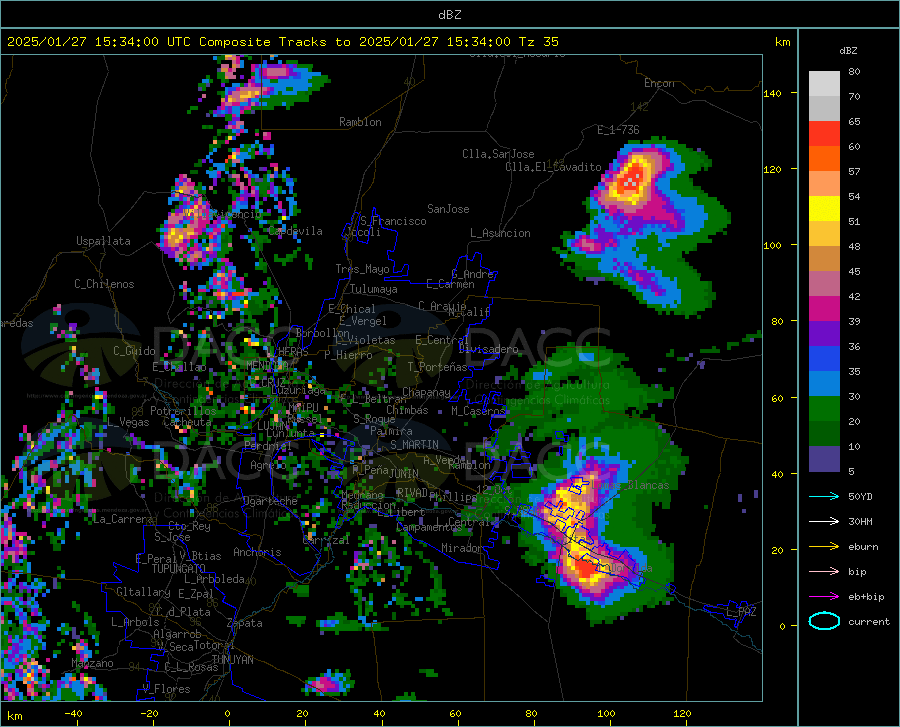This screenshot has height=727, width=900.
Task: Click the Anchoris place label
Action: click(257, 552)
